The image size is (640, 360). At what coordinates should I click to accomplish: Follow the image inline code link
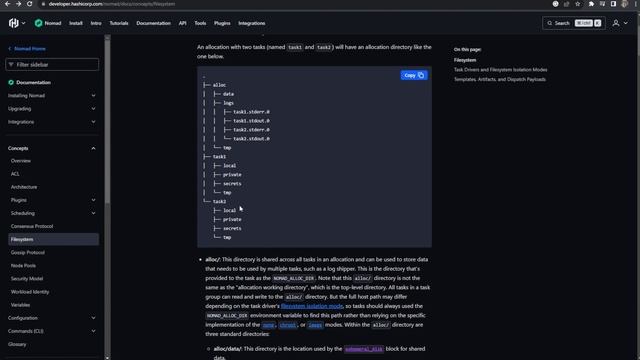pyautogui.click(x=315, y=325)
